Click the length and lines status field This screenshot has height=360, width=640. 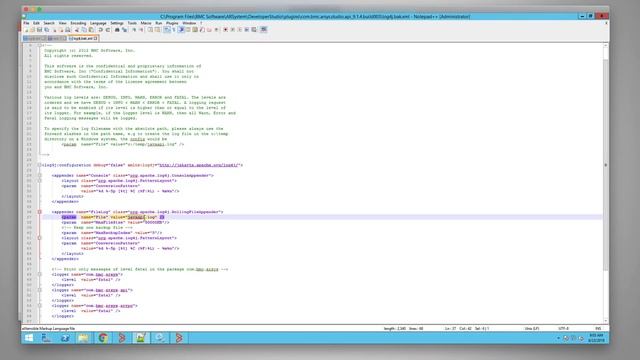point(403,328)
